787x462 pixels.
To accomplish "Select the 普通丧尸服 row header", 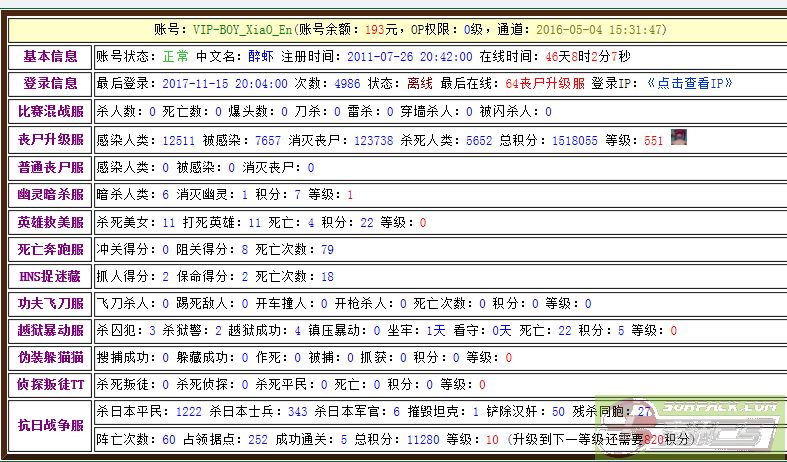I will point(50,168).
